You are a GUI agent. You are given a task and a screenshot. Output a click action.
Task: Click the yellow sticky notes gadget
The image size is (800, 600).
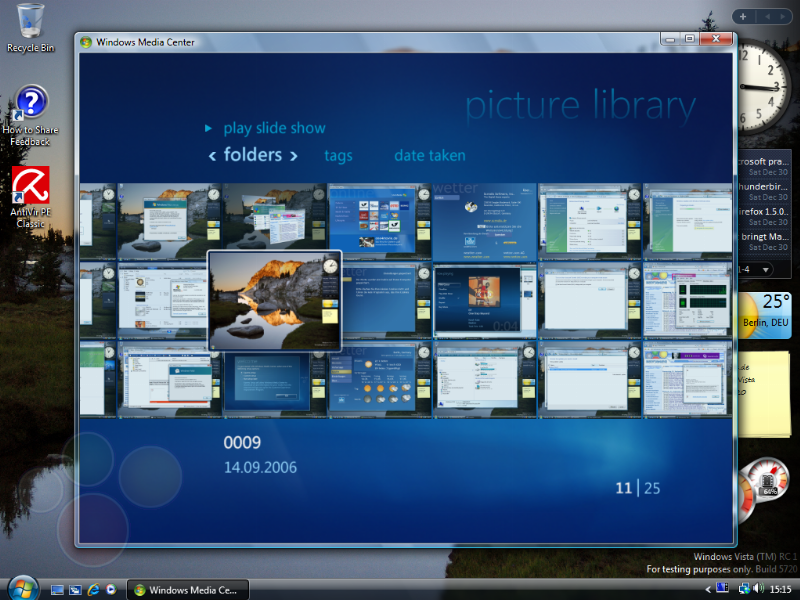coord(764,394)
